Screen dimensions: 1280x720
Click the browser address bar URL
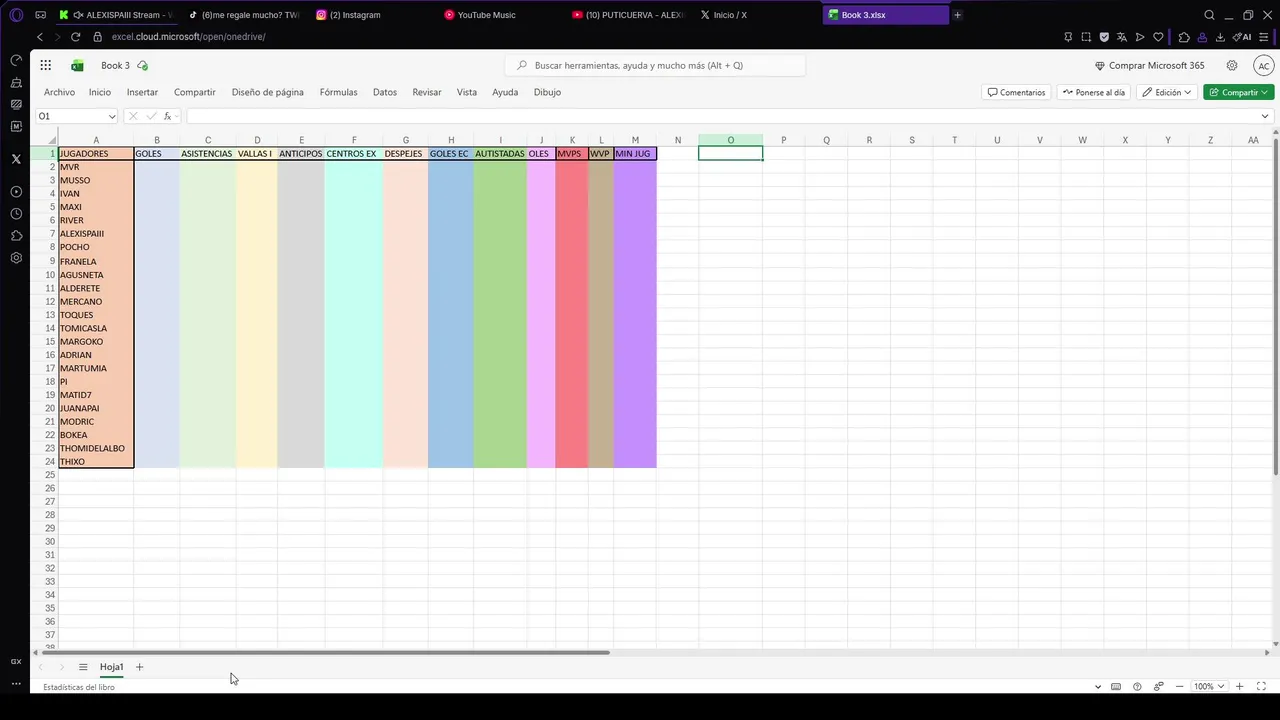[x=188, y=37]
